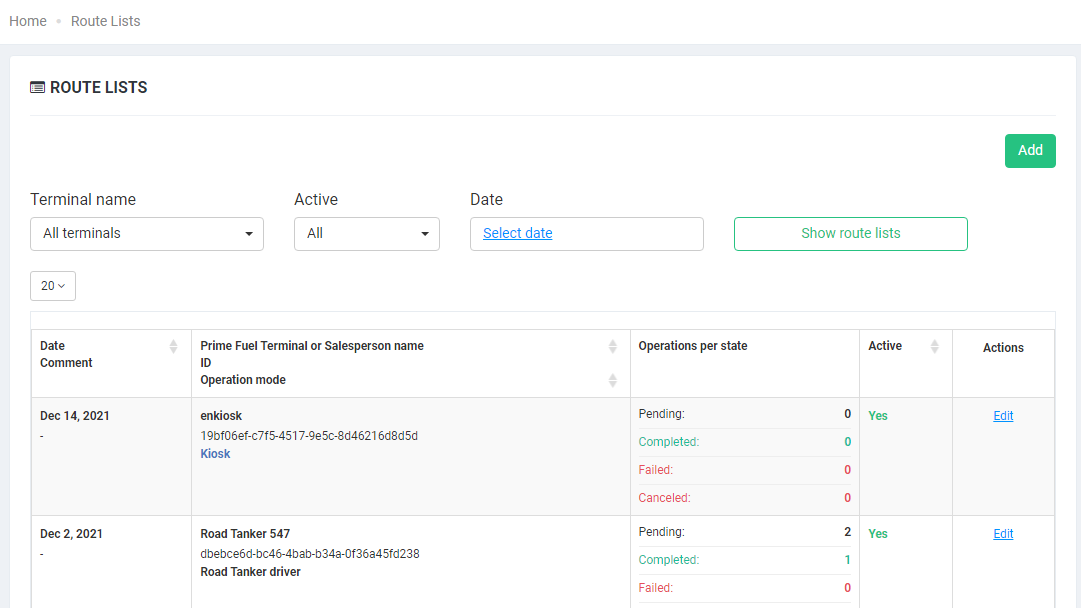Edit the Road Tanker 547 route list
This screenshot has height=608, width=1081.
pos(1003,534)
